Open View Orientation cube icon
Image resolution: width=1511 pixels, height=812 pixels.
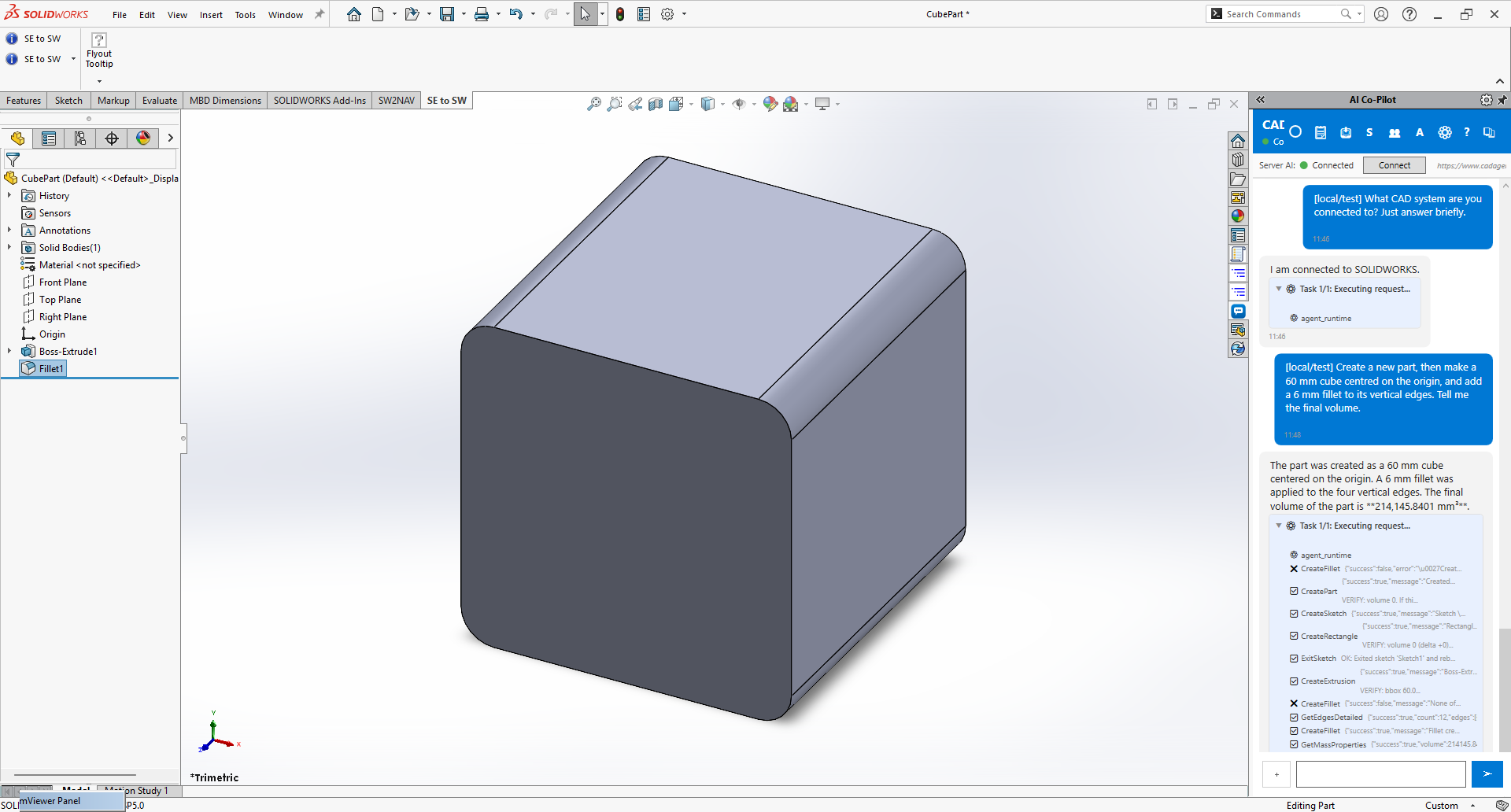(x=676, y=104)
